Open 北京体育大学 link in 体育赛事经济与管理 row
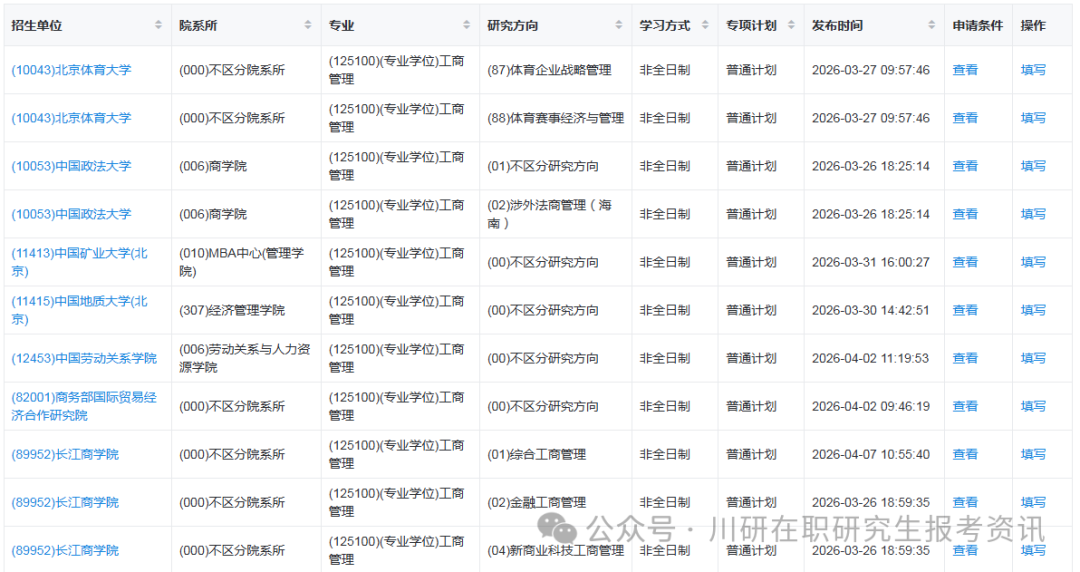This screenshot has height=572, width=1080. coord(71,118)
